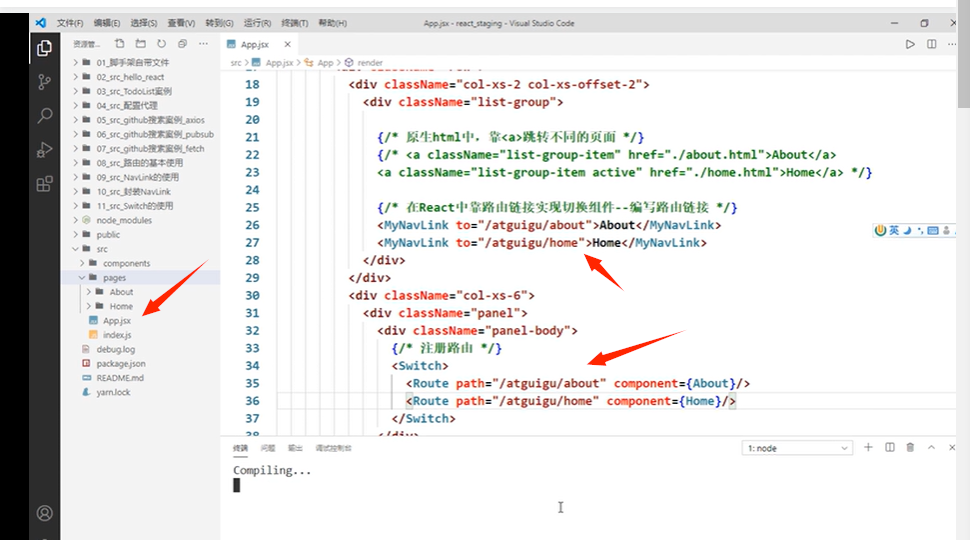970x540 pixels.
Task: Open yarn.lock in the file tree
Action: (x=141, y=392)
